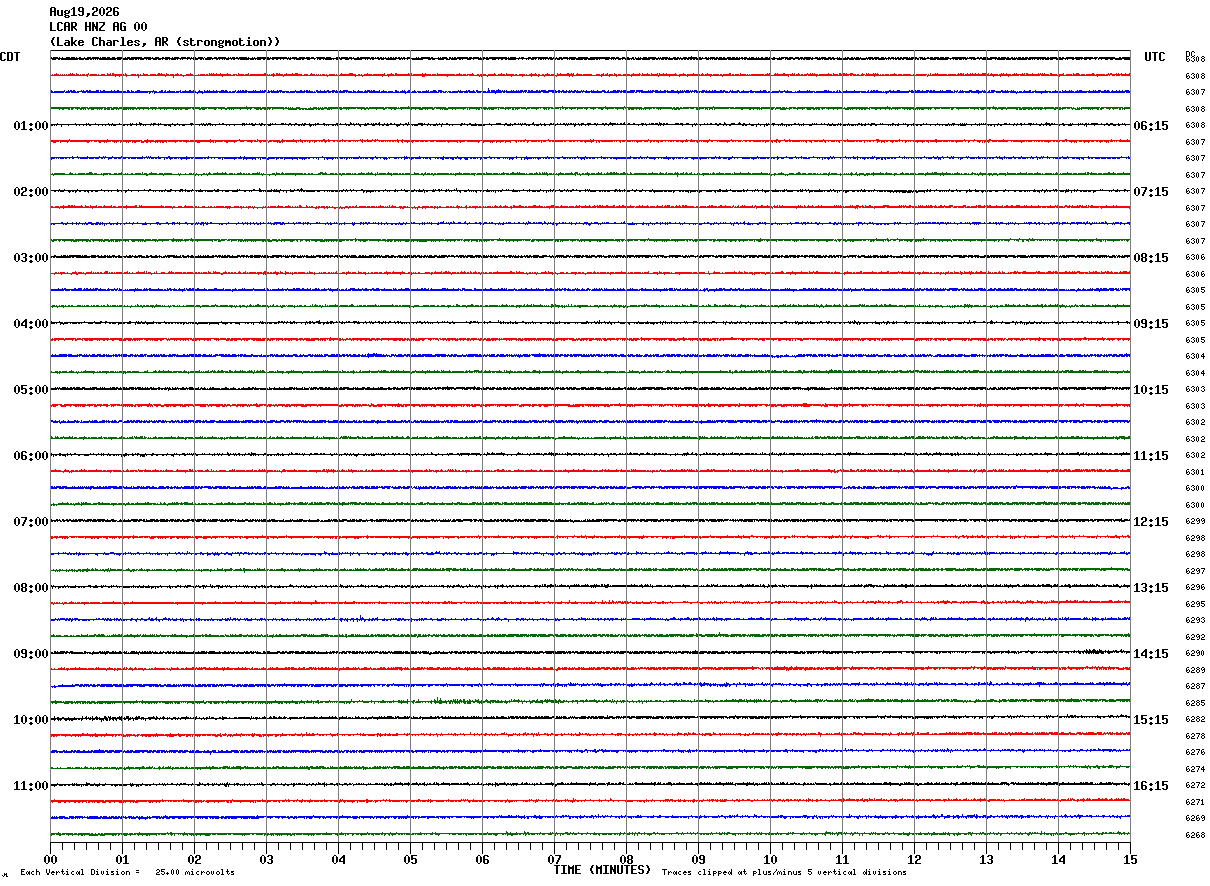Click the LCAR HNZ AG 00 station title
The height and width of the screenshot is (886, 1210).
click(98, 27)
